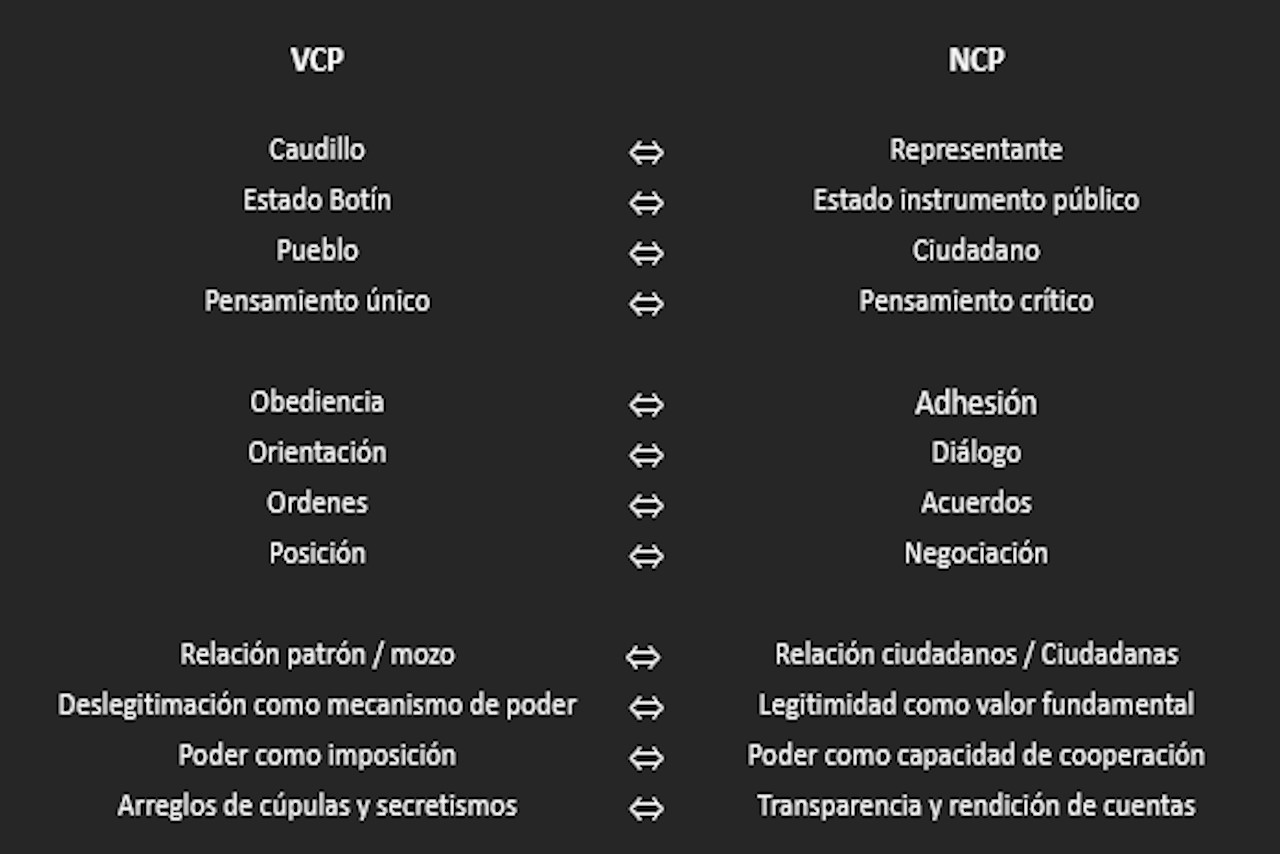The height and width of the screenshot is (854, 1280).
Task: Select the text Estado instrumento público
Action: (x=976, y=200)
